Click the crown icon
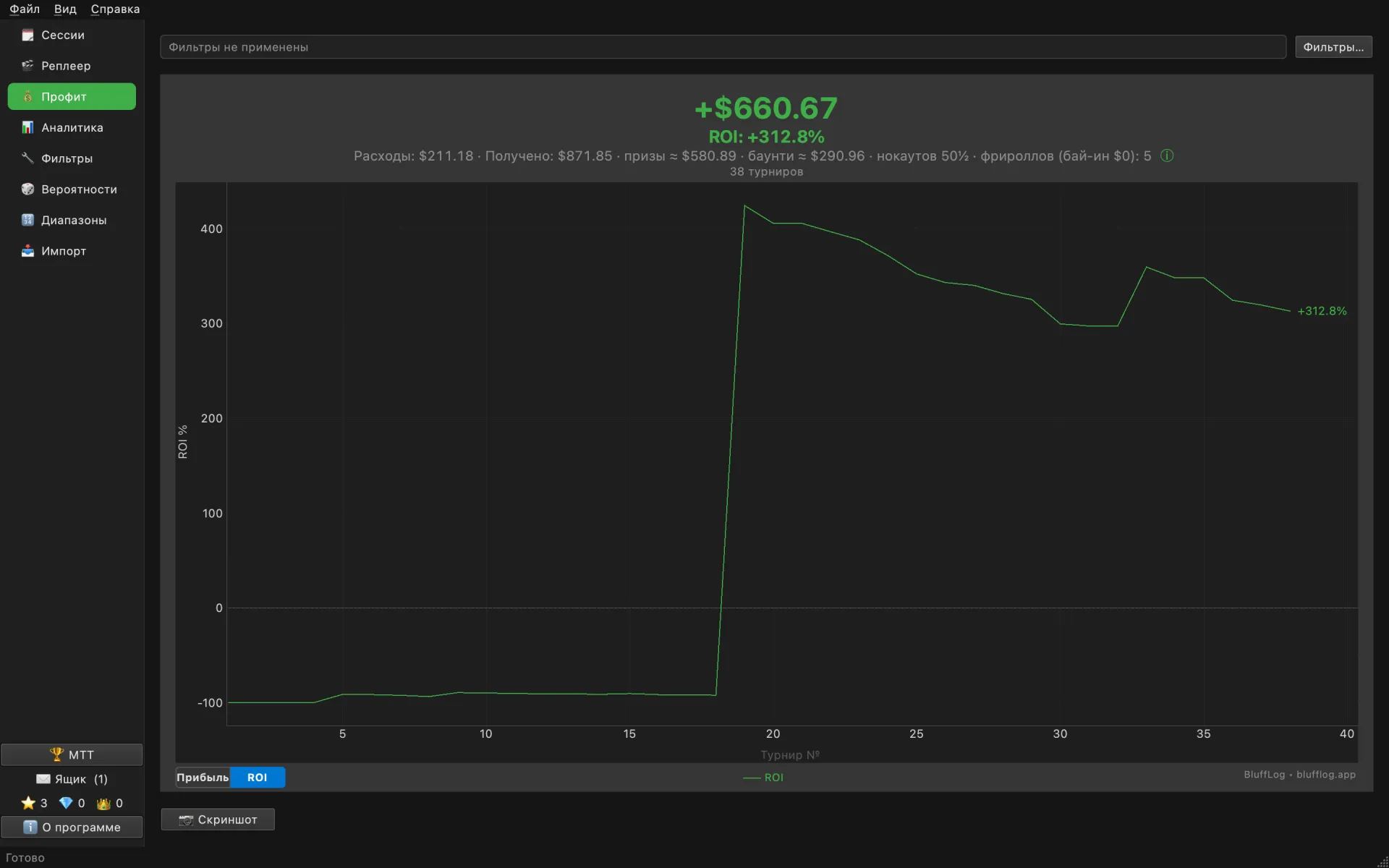Screen dimensions: 1389x868 click(x=103, y=803)
